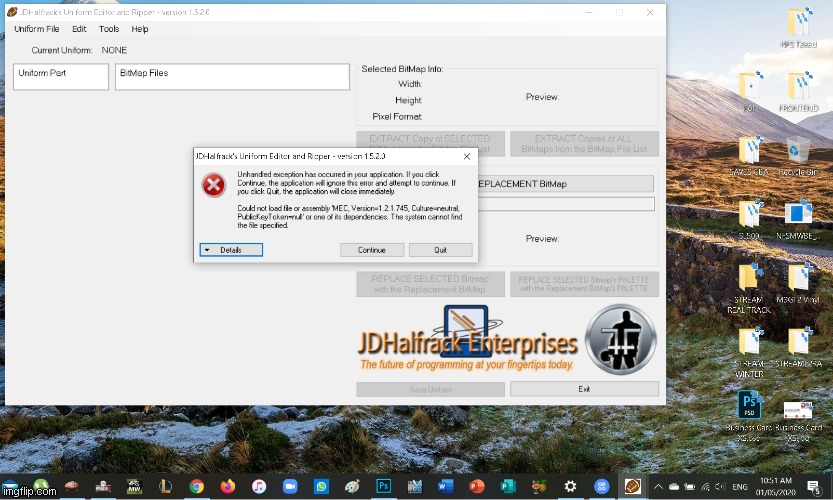Viewport: 833px width, 500px height.
Task: Open the Tools menu
Action: [x=109, y=29]
